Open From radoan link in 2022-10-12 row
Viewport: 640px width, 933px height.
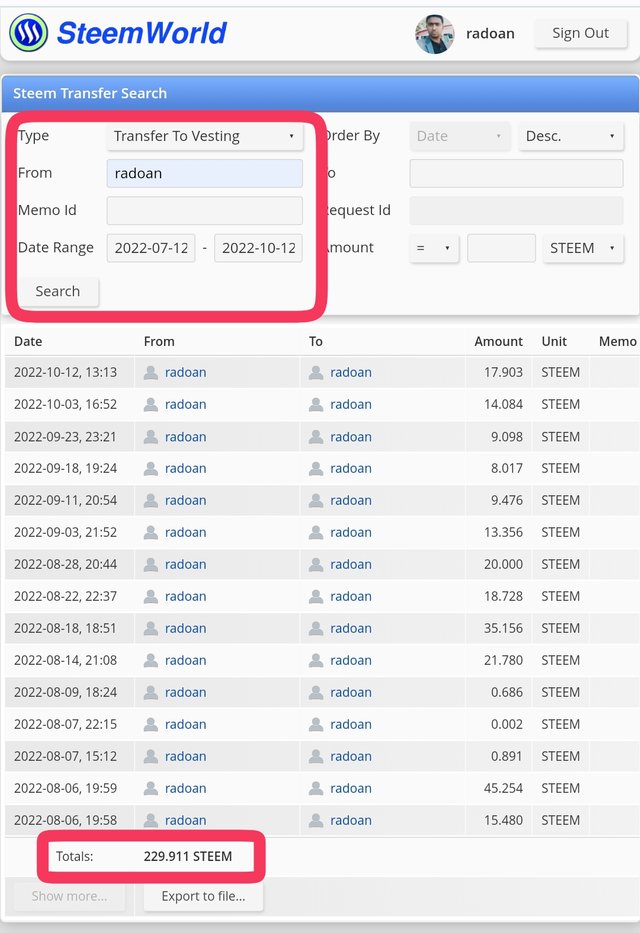coord(186,372)
